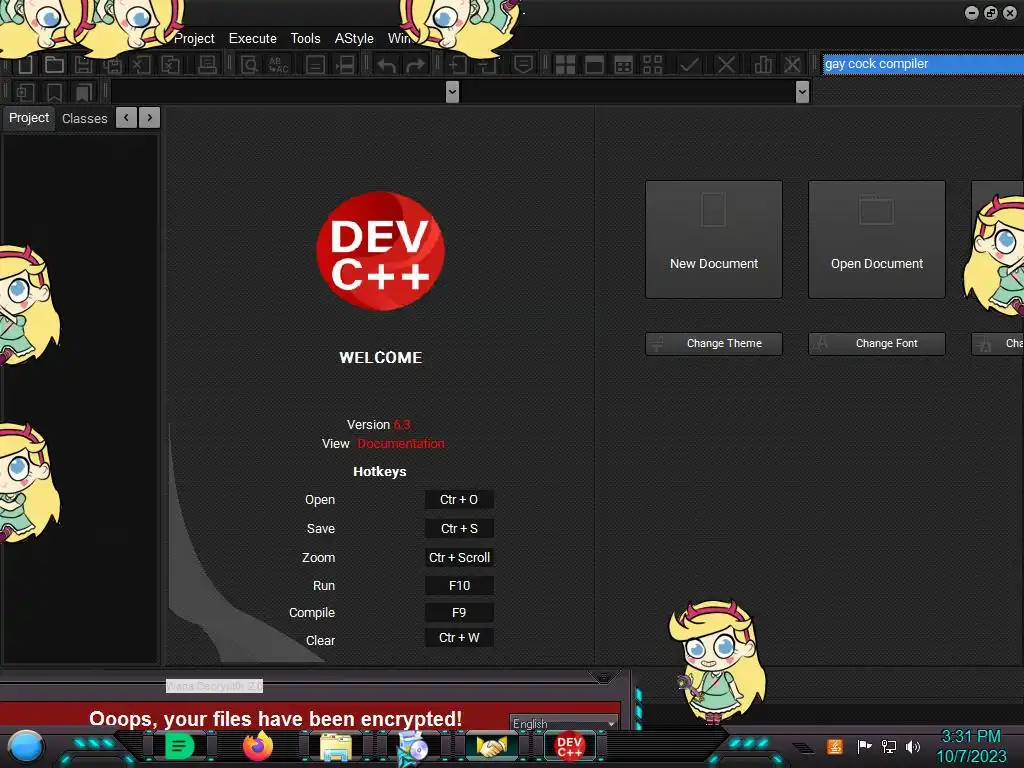Click the four-squares Compile & Run toolbar icon

565,65
